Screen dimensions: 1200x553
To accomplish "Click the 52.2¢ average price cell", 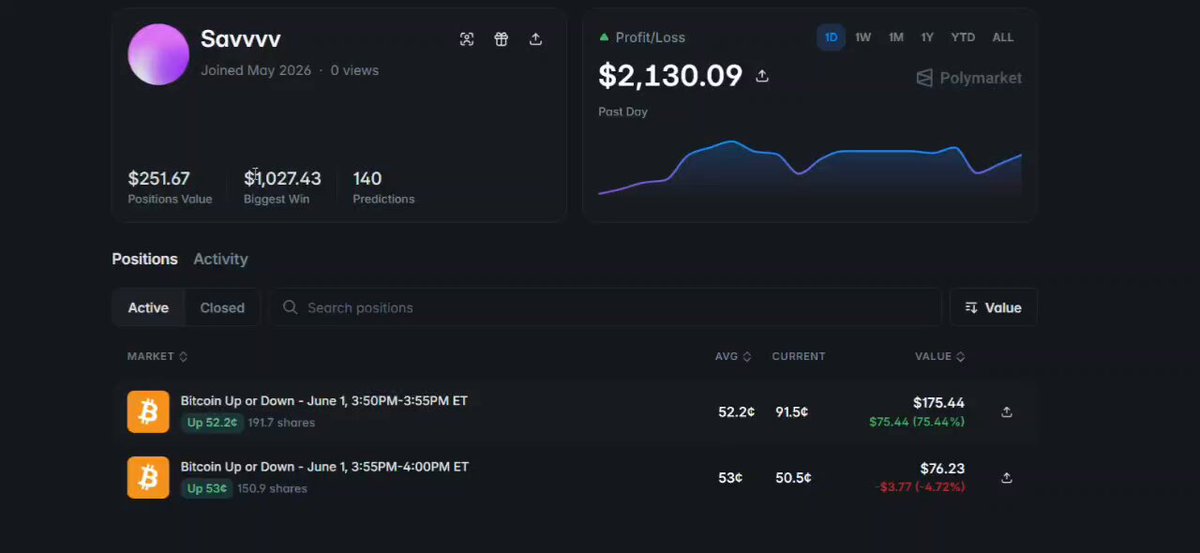I will coord(736,412).
